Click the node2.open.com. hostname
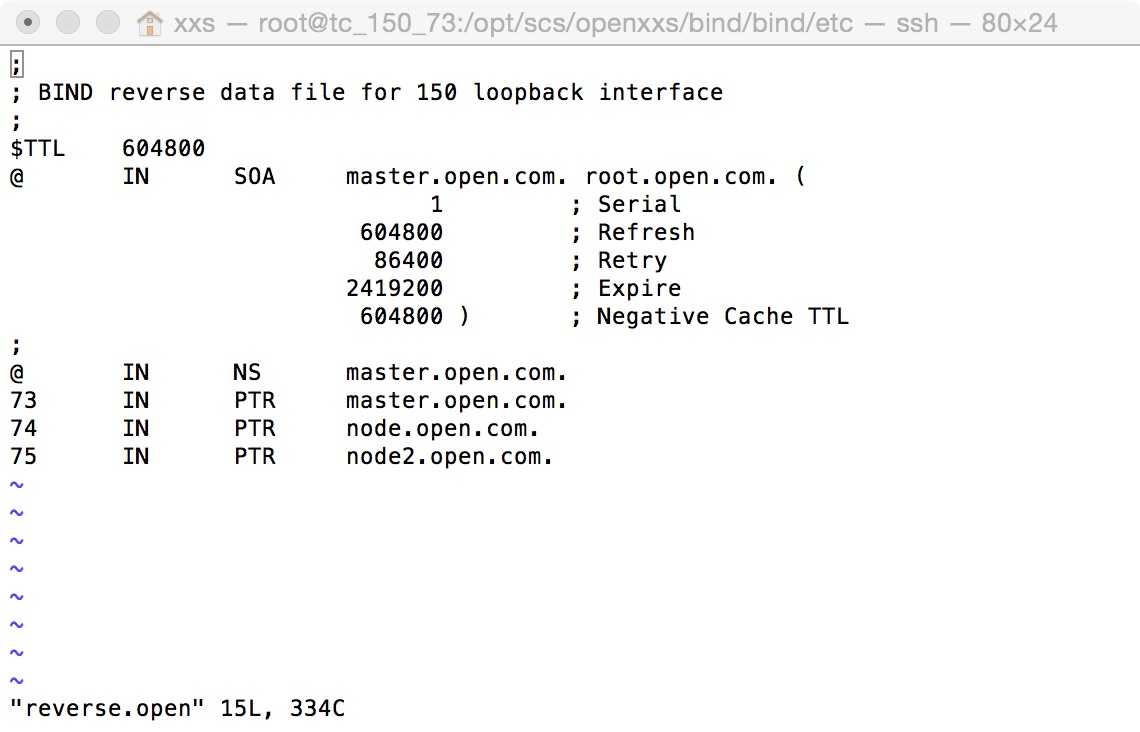1140x732 pixels. (449, 457)
